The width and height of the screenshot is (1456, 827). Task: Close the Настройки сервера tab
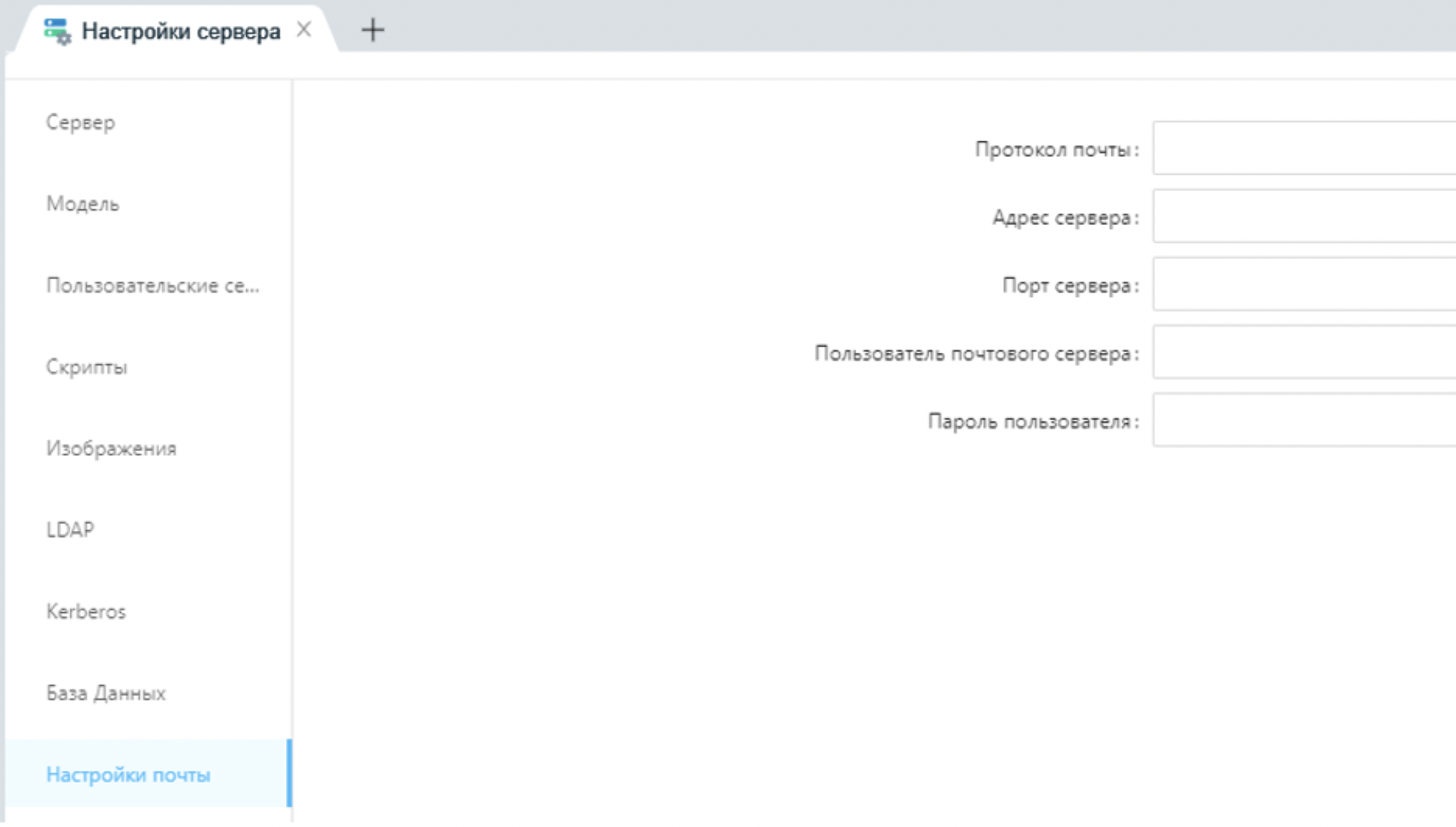tap(304, 29)
